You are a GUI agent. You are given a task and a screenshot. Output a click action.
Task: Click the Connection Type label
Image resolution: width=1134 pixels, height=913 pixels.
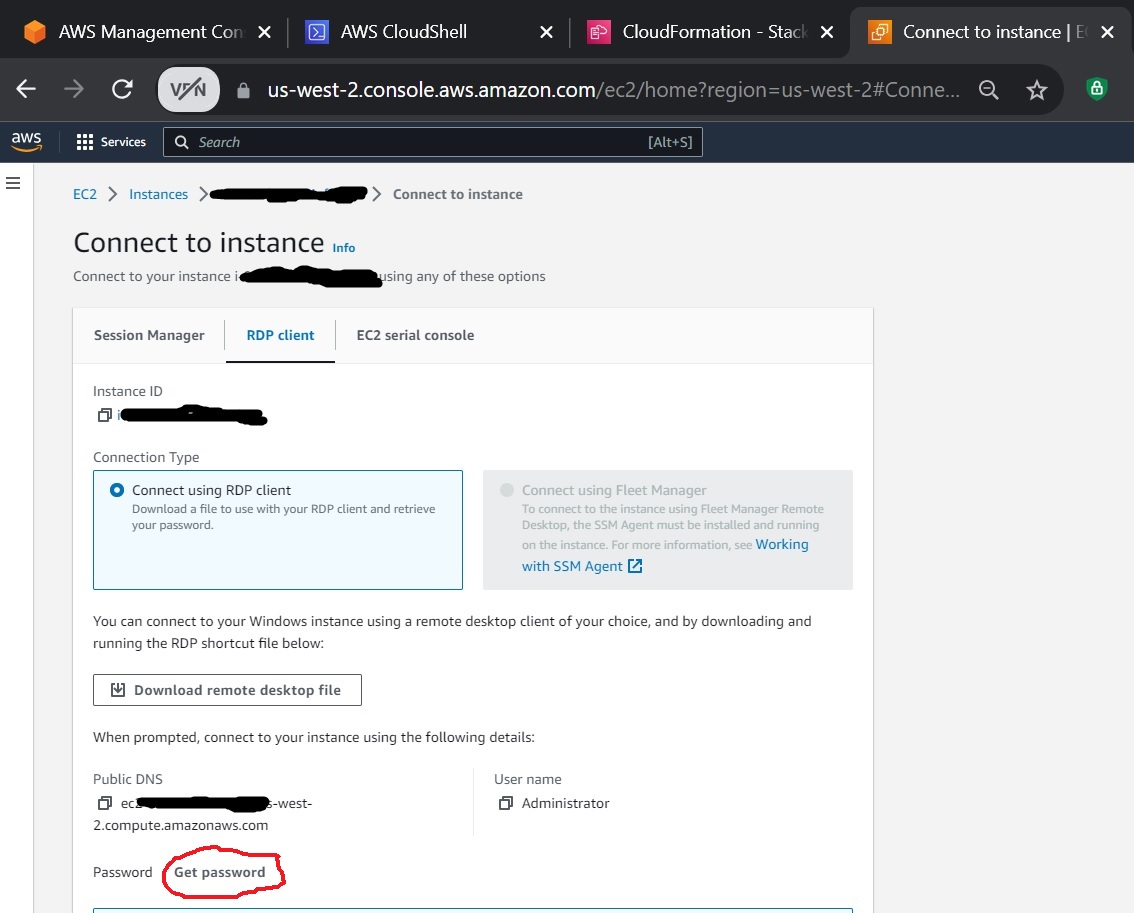coord(146,457)
